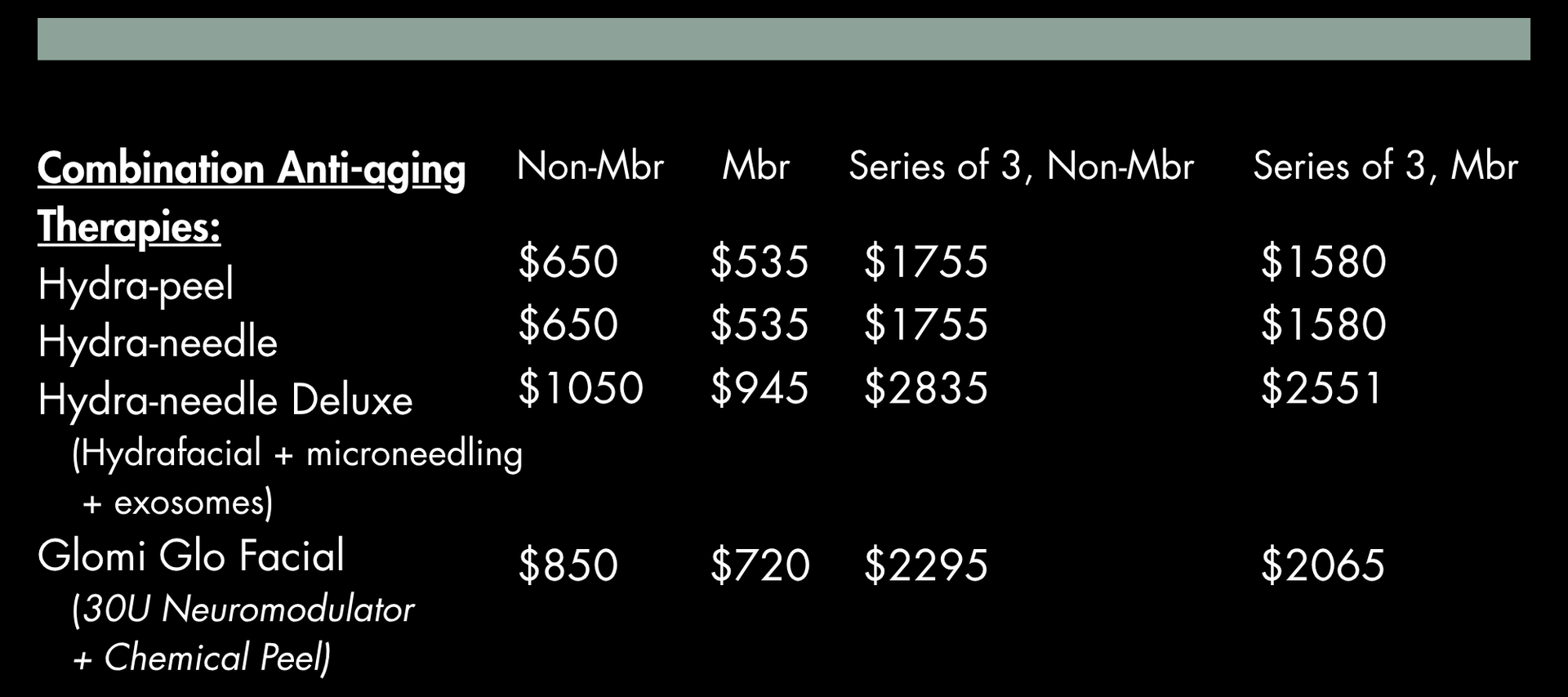Click the Non-Mbr column header
This screenshot has width=1568, height=697.
590,167
